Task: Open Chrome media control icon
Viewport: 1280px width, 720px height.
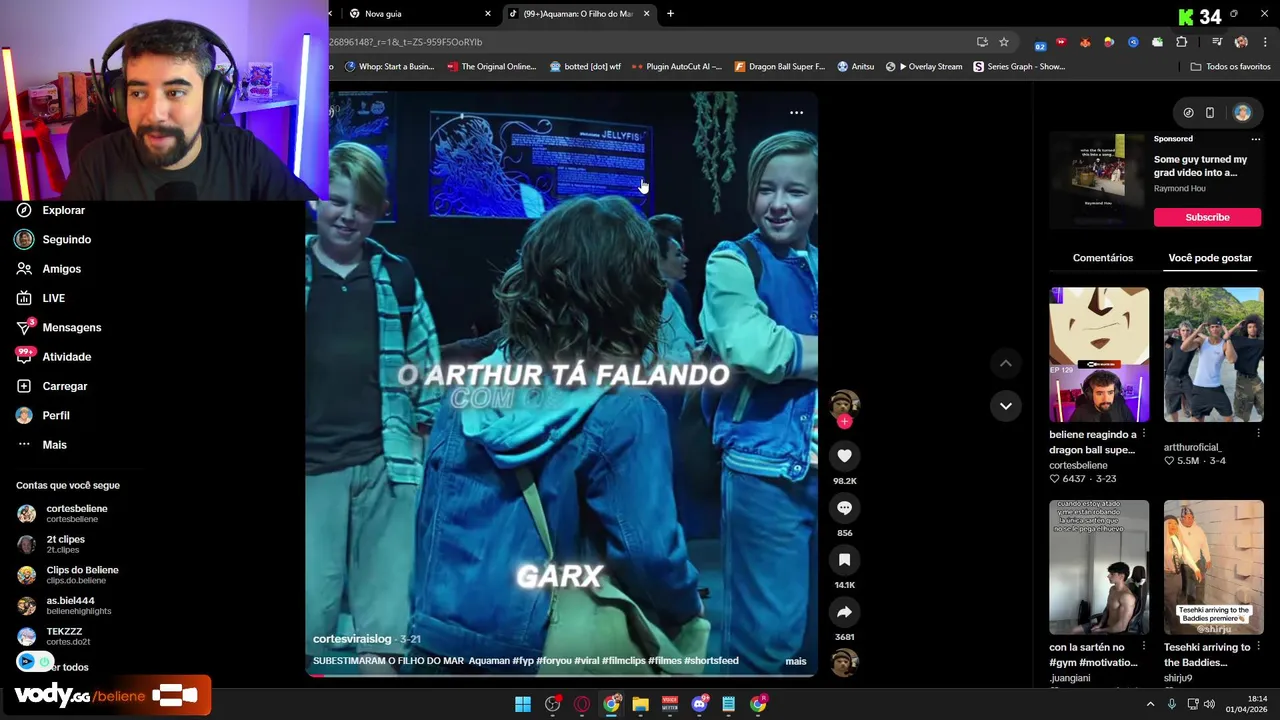Action: tap(1217, 42)
